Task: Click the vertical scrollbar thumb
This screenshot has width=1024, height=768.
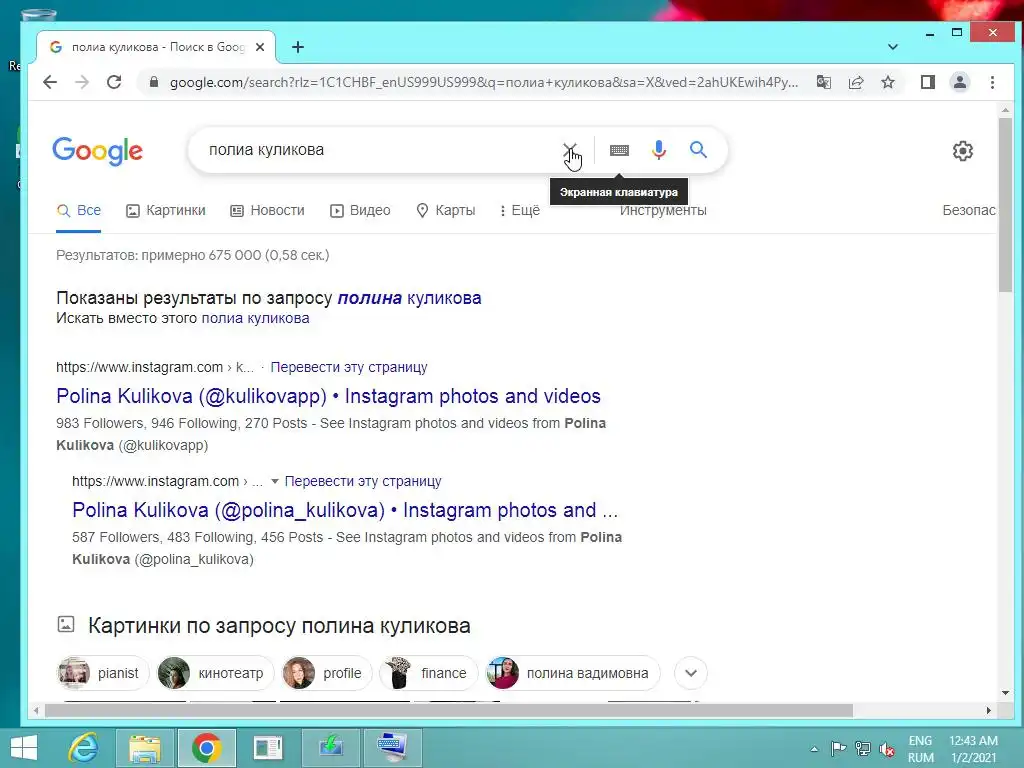Action: tap(1005, 204)
